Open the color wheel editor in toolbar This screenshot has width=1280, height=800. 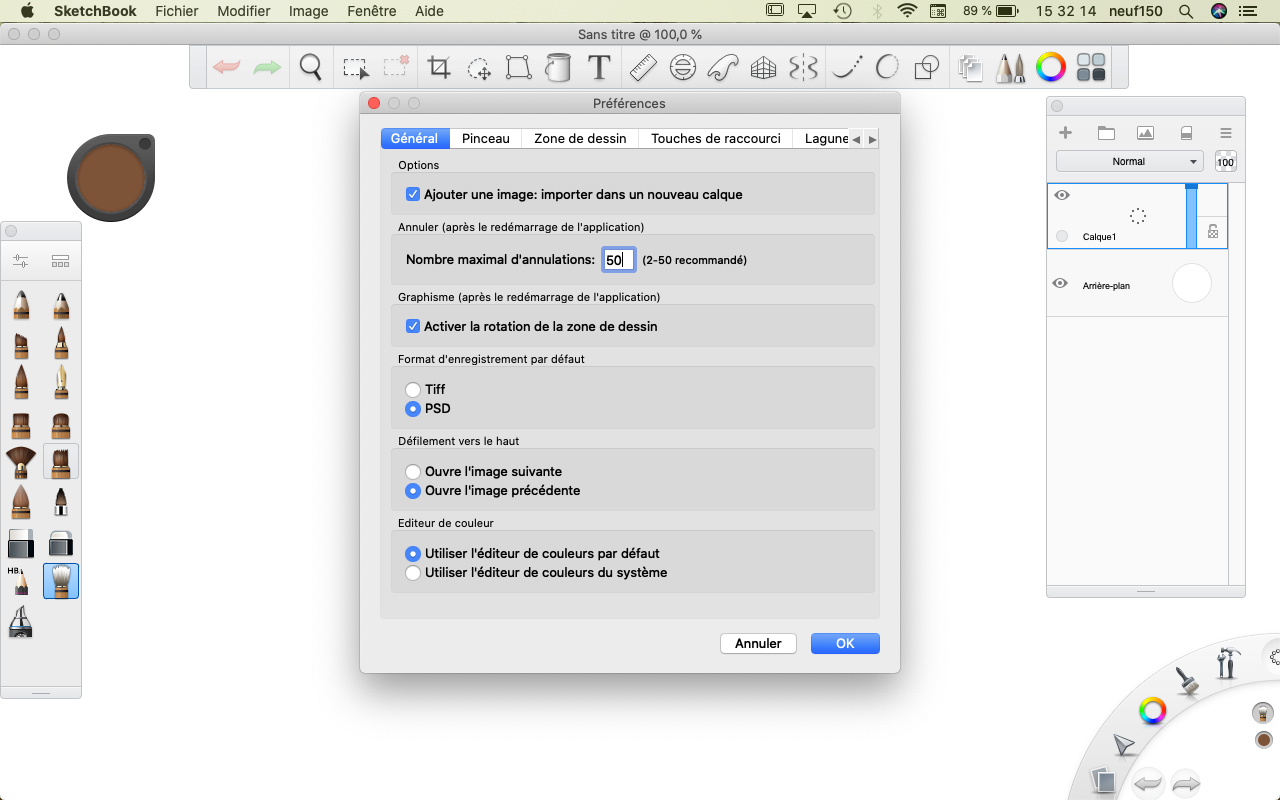pos(1050,68)
